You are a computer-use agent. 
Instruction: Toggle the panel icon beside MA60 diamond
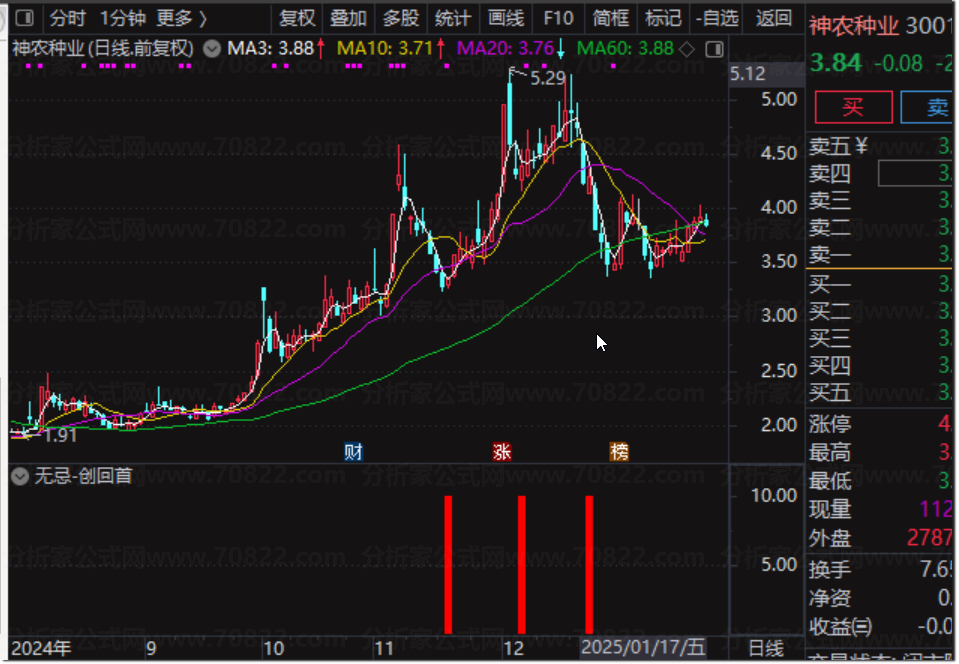714,49
